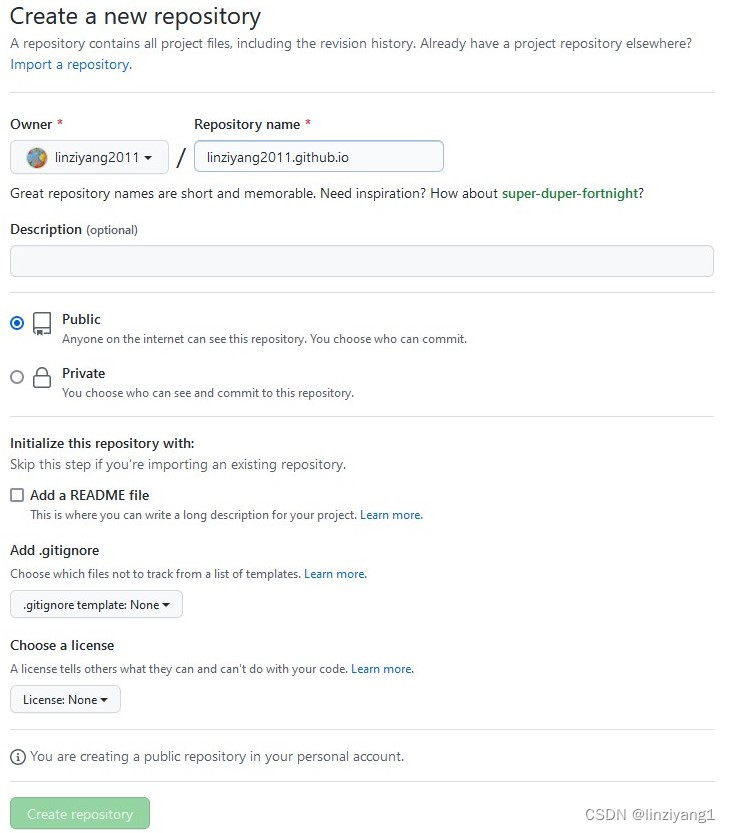Screen dimensions: 730x833
Task: Use suggested name super-duper-fortnight
Action: point(570,193)
